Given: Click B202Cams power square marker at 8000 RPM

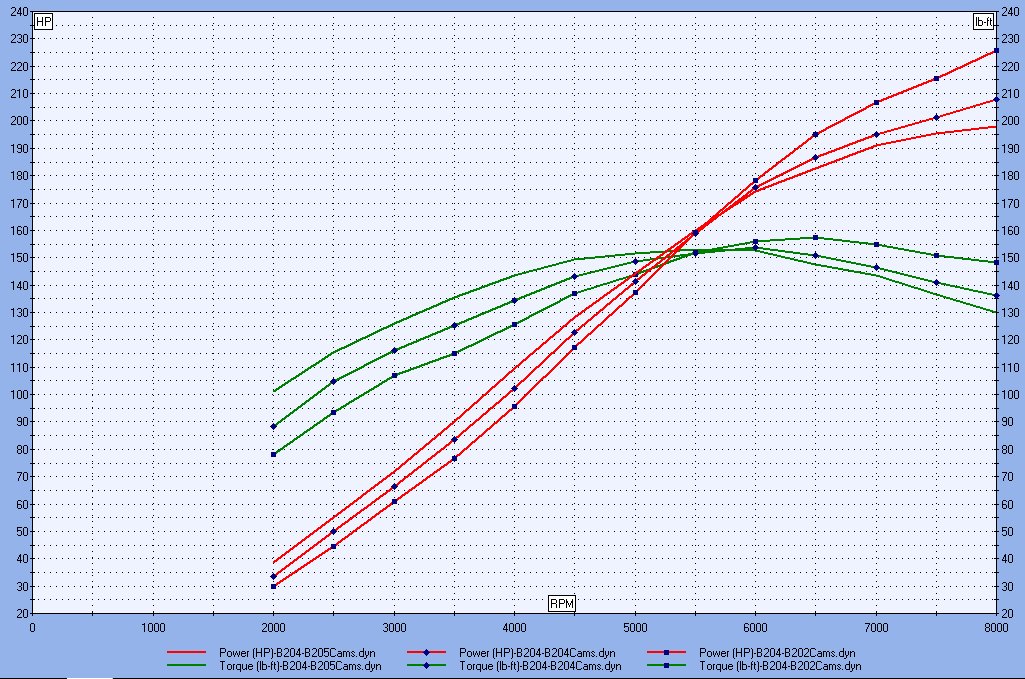Looking at the screenshot, I should click(996, 50).
